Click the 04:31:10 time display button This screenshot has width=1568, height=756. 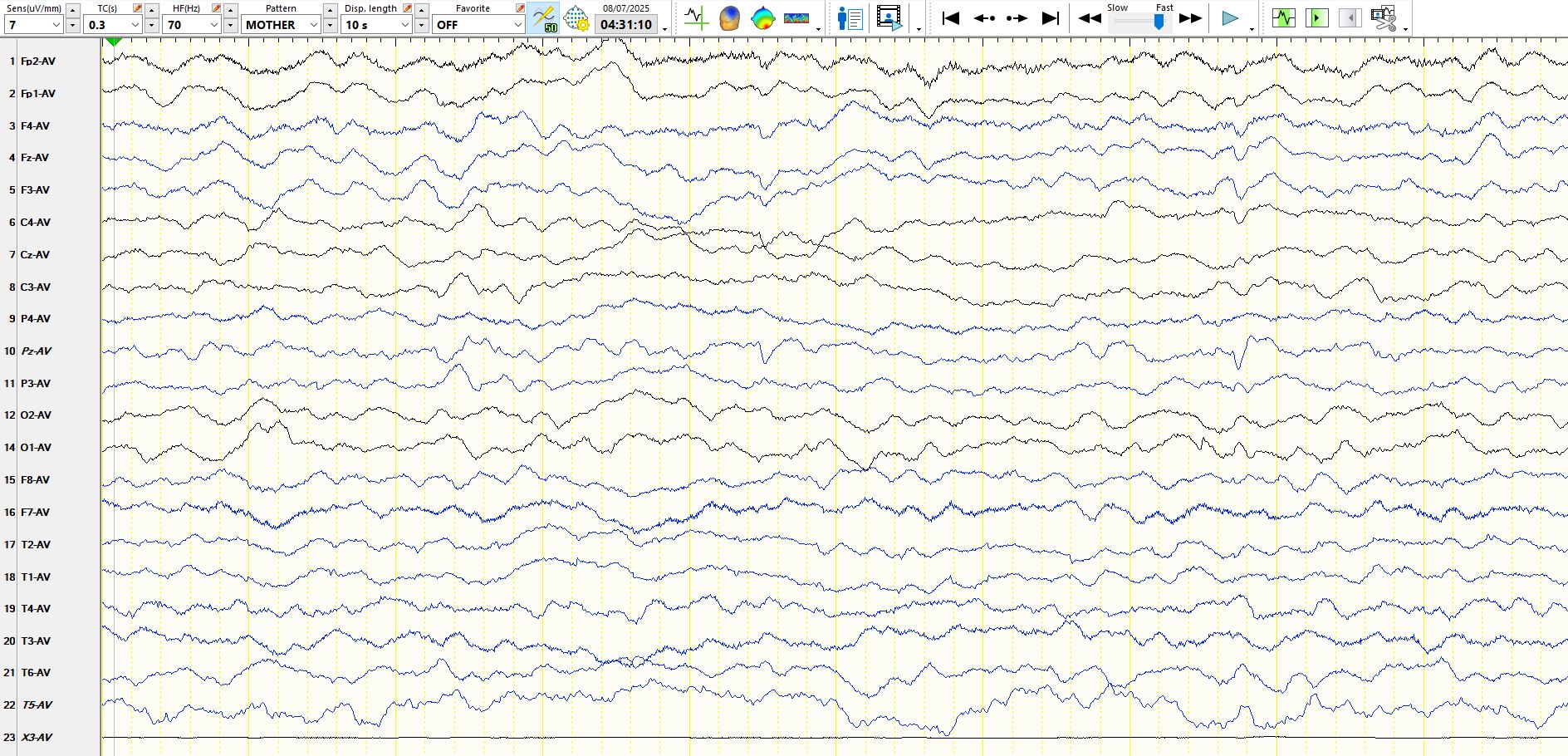(x=626, y=25)
